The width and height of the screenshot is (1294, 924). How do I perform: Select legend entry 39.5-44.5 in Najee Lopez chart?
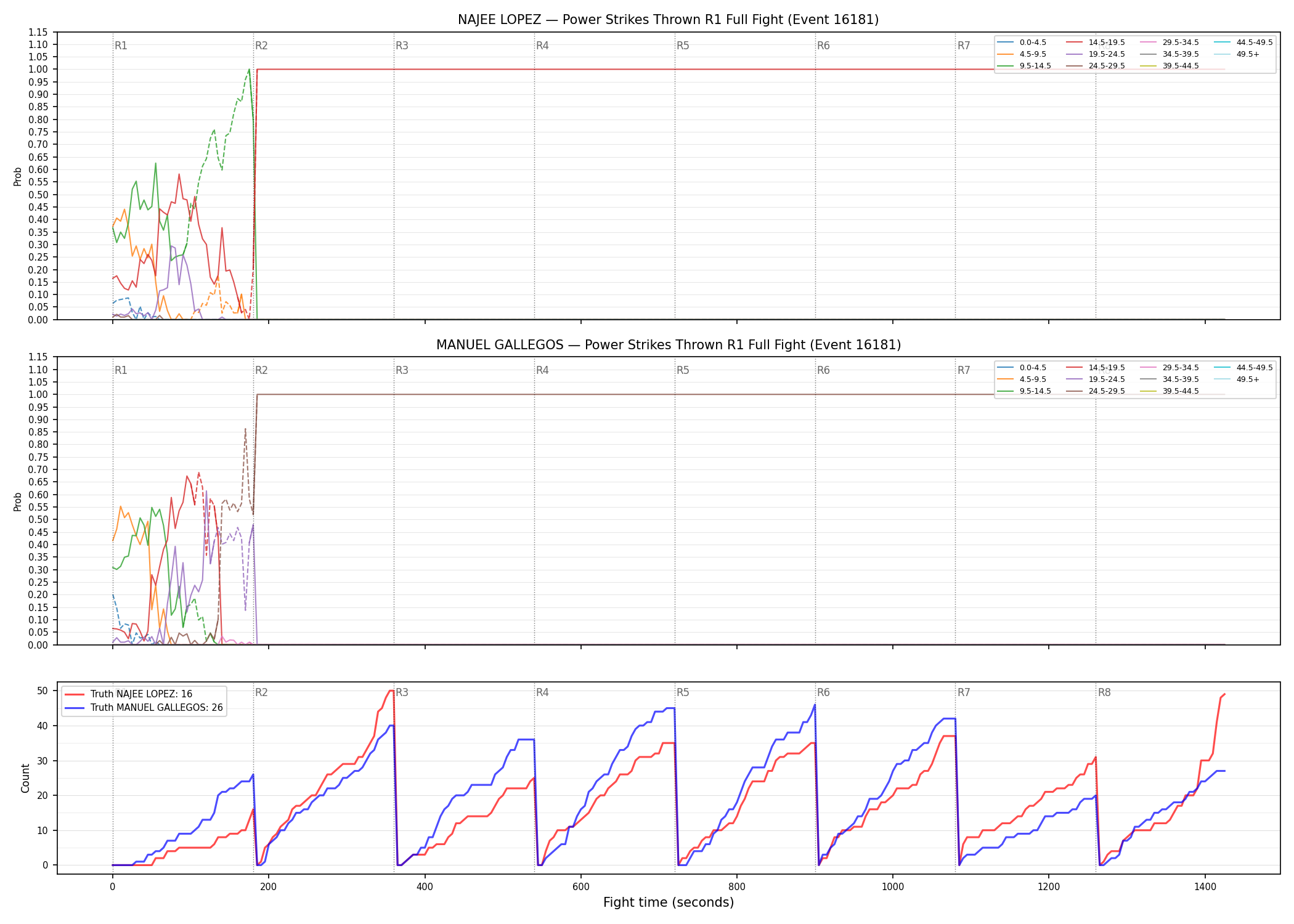[x=1170, y=66]
